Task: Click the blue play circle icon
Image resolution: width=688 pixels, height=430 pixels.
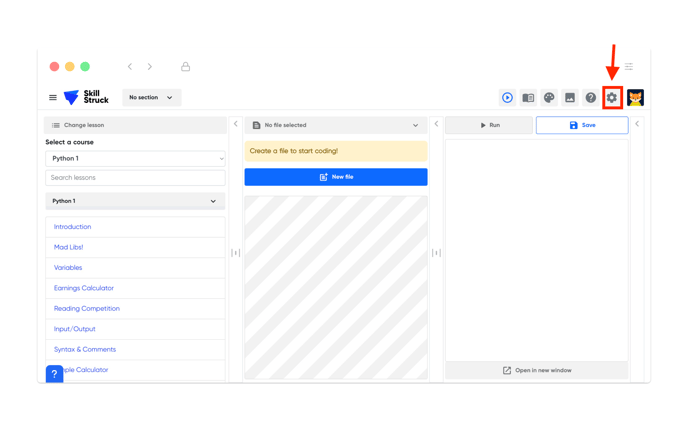Action: pos(507,97)
